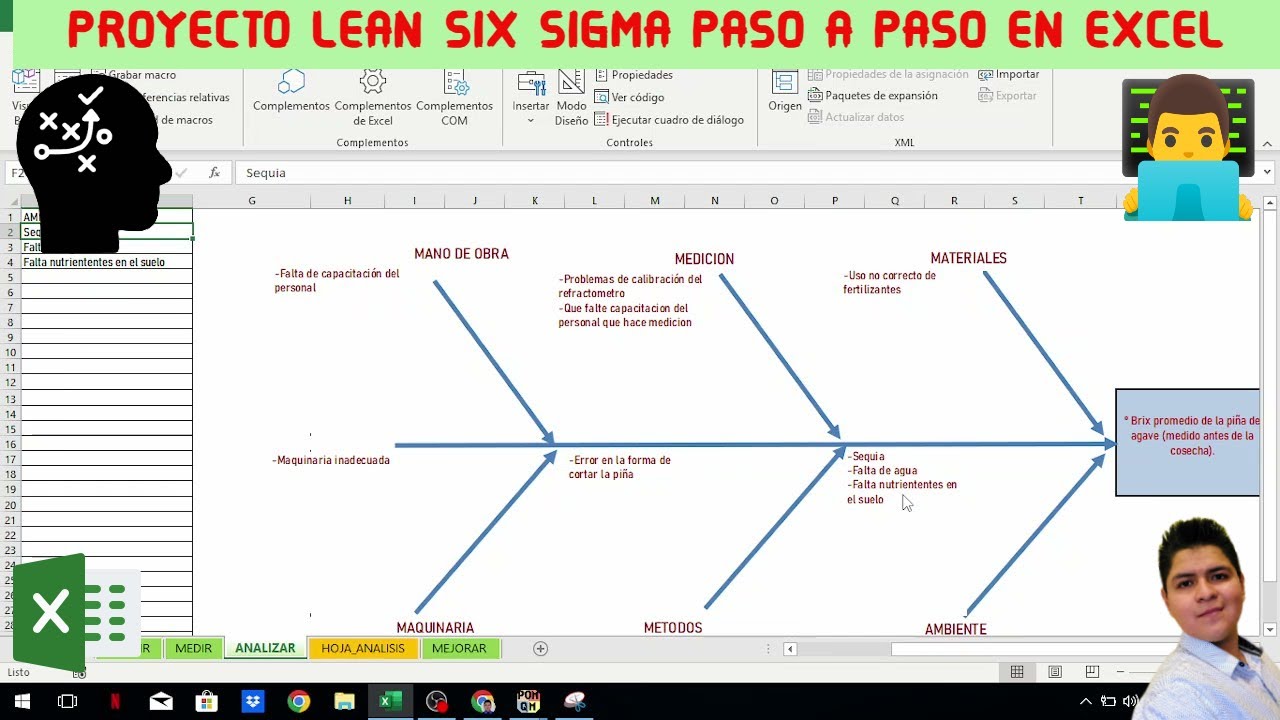The width and height of the screenshot is (1280, 720).
Task: Click MANO DE OBRA label
Action: (x=461, y=254)
